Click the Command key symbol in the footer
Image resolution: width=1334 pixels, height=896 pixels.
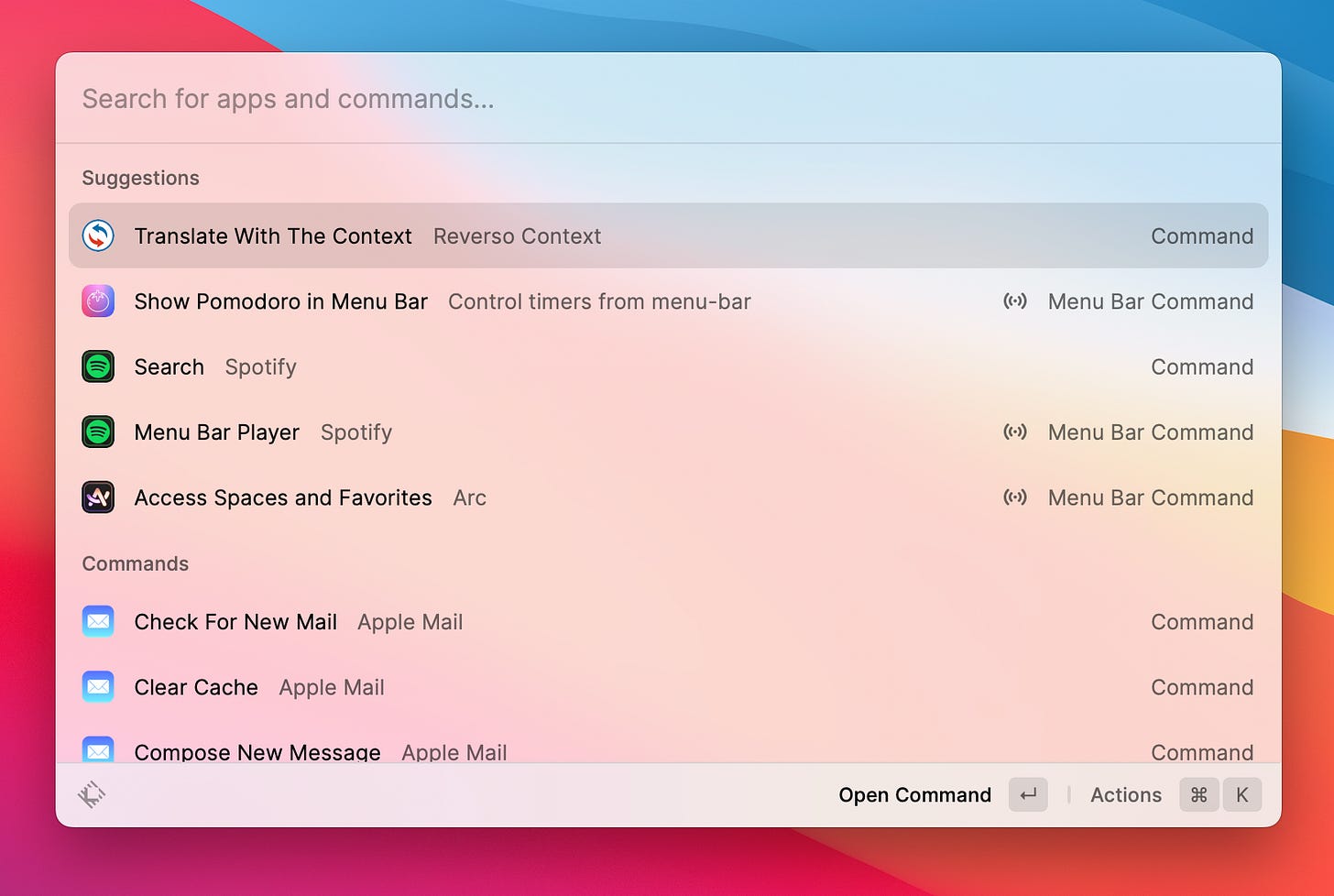click(x=1198, y=794)
